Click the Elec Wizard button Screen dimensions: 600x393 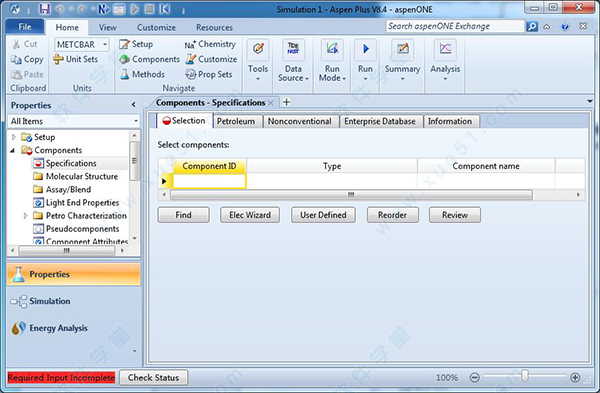250,215
